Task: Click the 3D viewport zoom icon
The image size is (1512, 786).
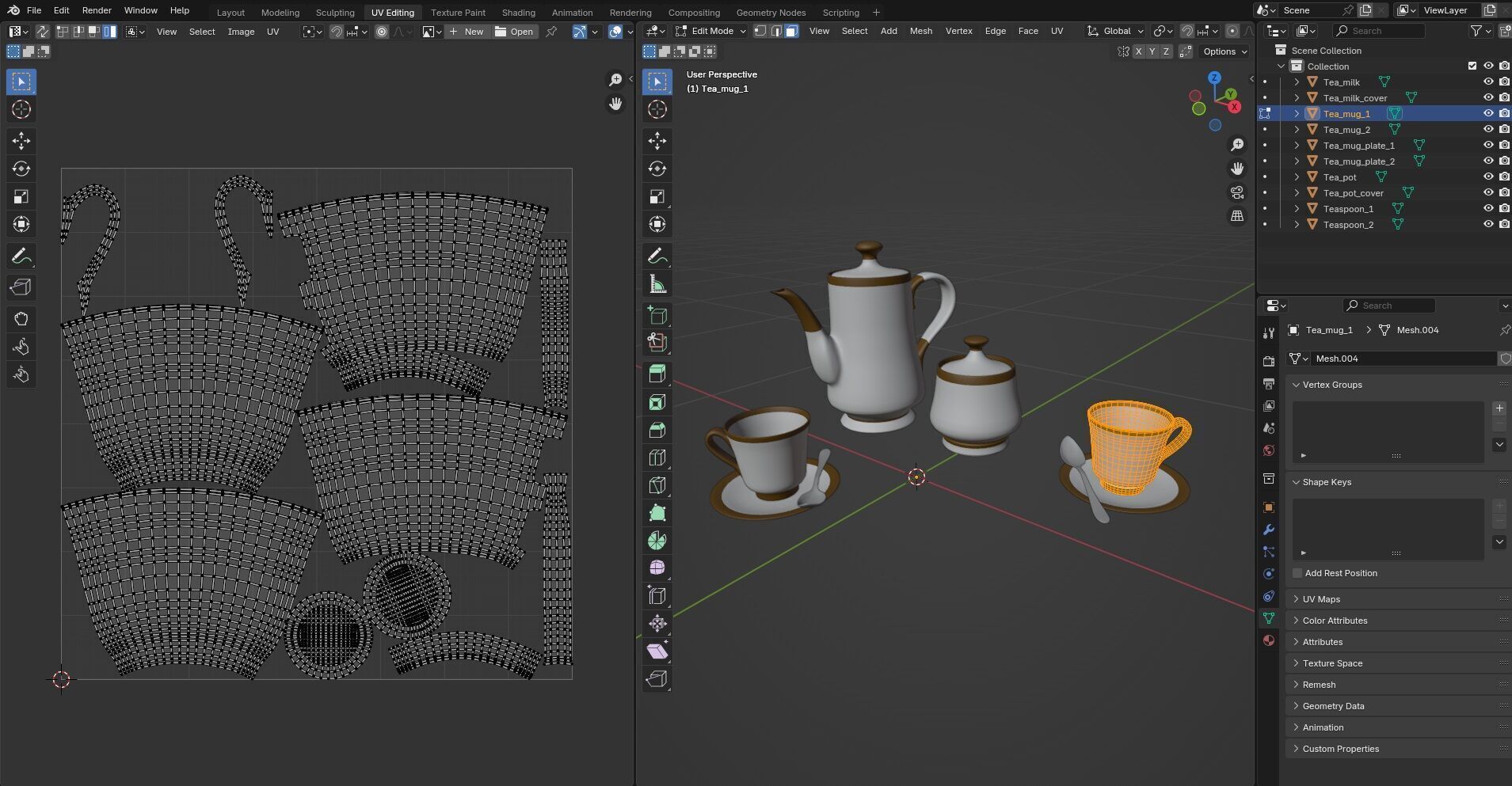Action: coord(1237,145)
